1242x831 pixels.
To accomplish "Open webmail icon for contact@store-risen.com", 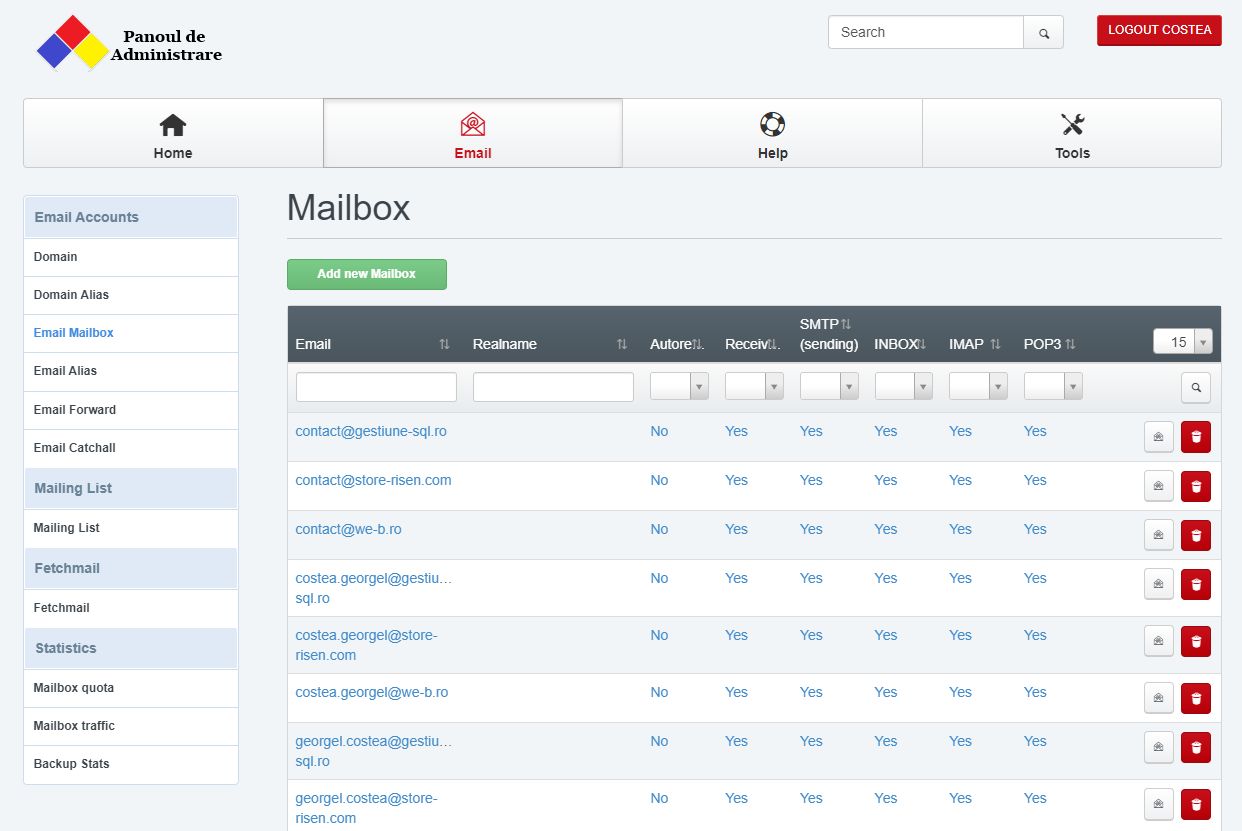I will click(x=1158, y=486).
